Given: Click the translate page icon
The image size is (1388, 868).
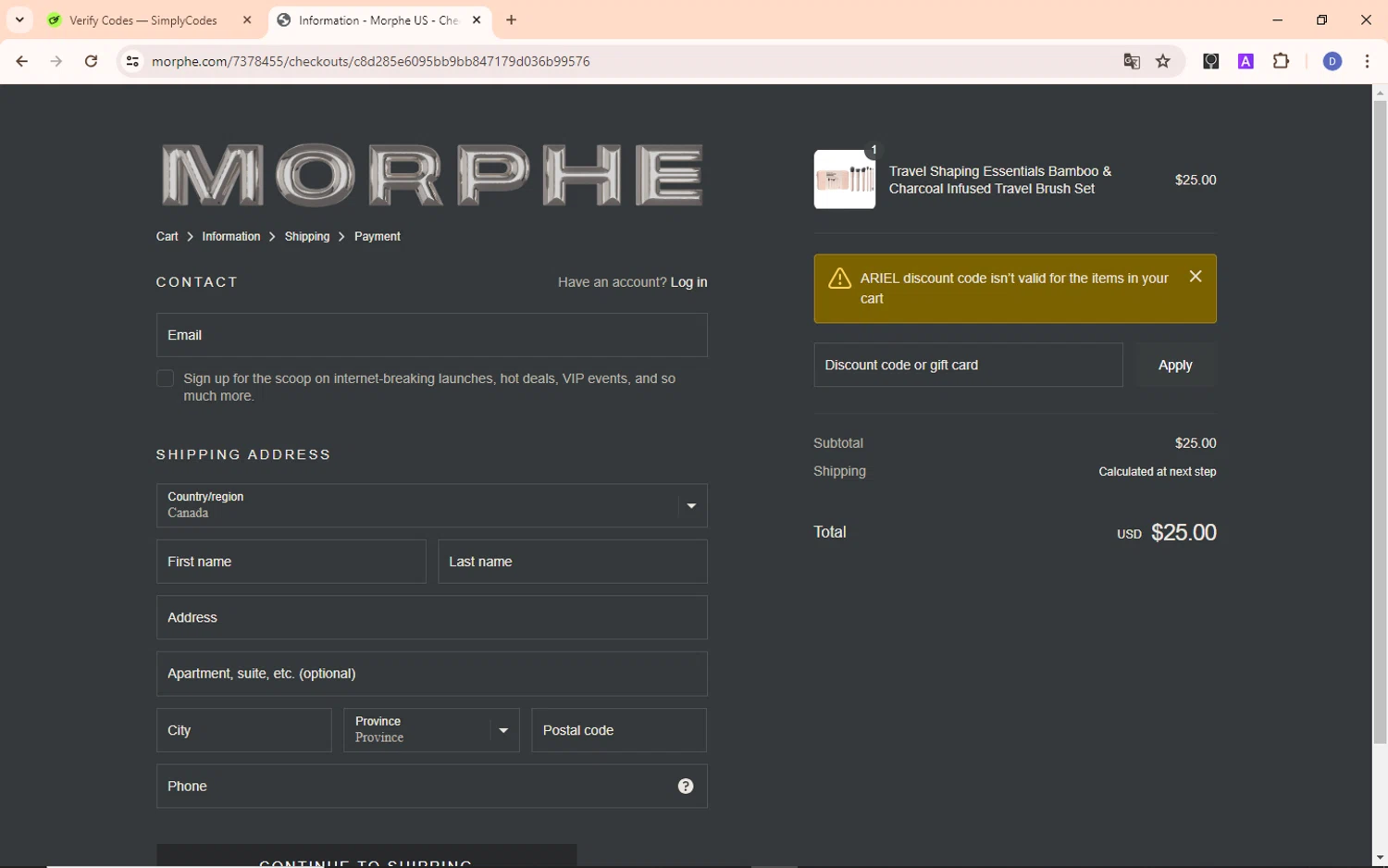Looking at the screenshot, I should tap(1131, 61).
